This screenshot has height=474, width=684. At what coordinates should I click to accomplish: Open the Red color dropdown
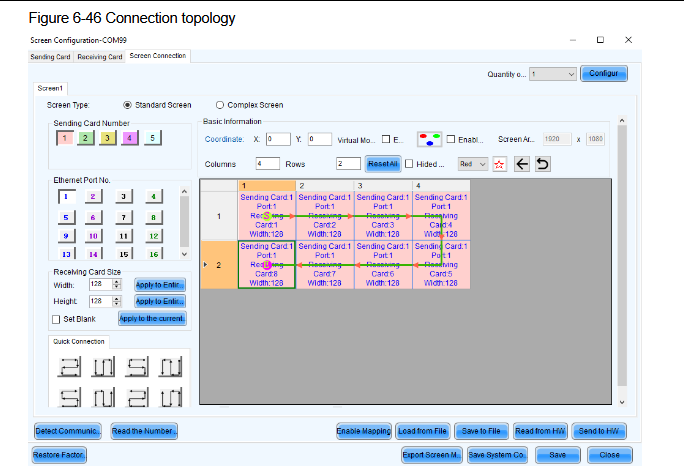tap(472, 164)
